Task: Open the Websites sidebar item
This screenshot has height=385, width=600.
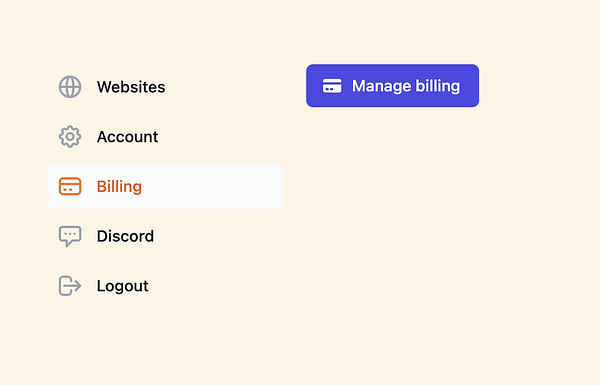Action: pos(165,87)
